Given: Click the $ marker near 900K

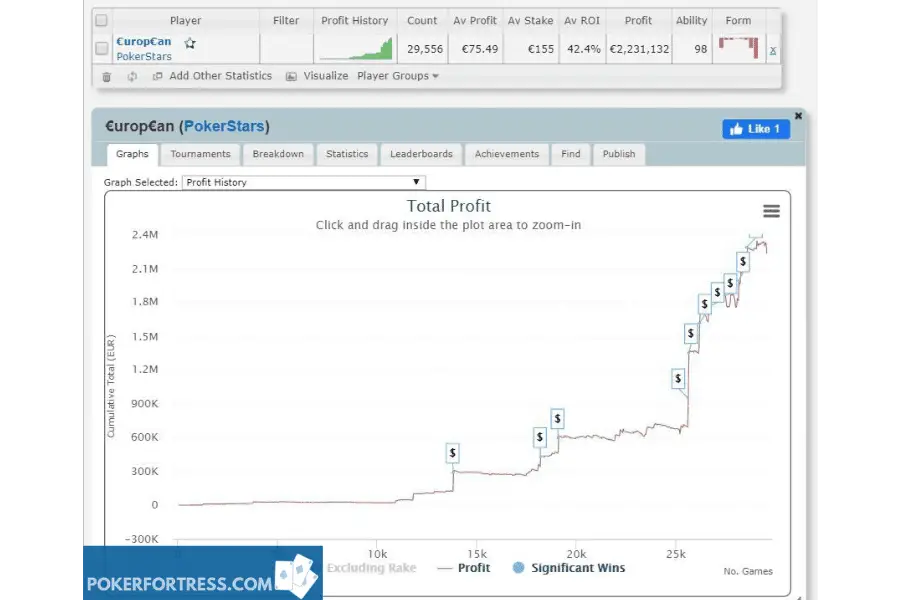Looking at the screenshot, I should [678, 378].
